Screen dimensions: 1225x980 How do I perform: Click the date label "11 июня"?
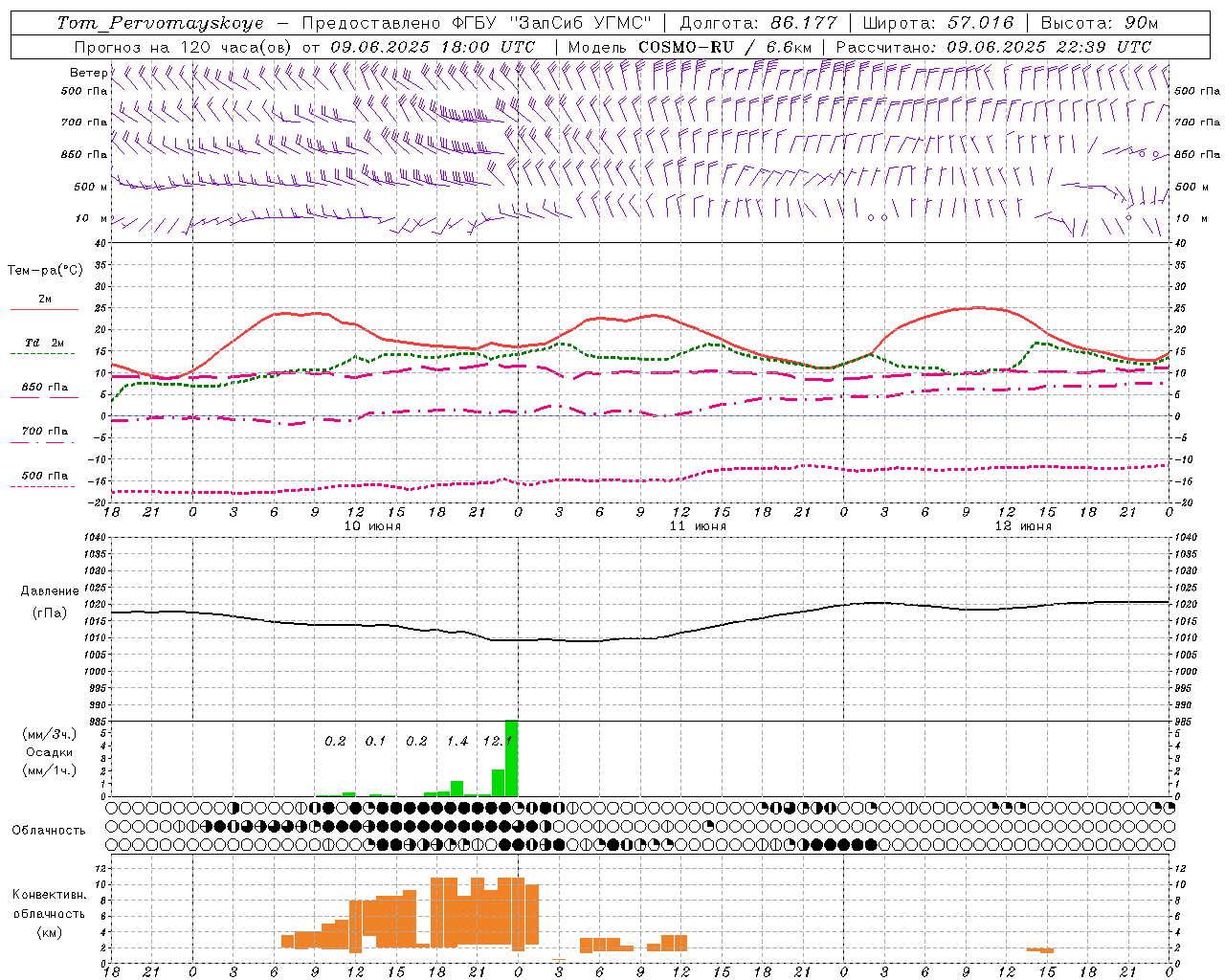pos(698,526)
